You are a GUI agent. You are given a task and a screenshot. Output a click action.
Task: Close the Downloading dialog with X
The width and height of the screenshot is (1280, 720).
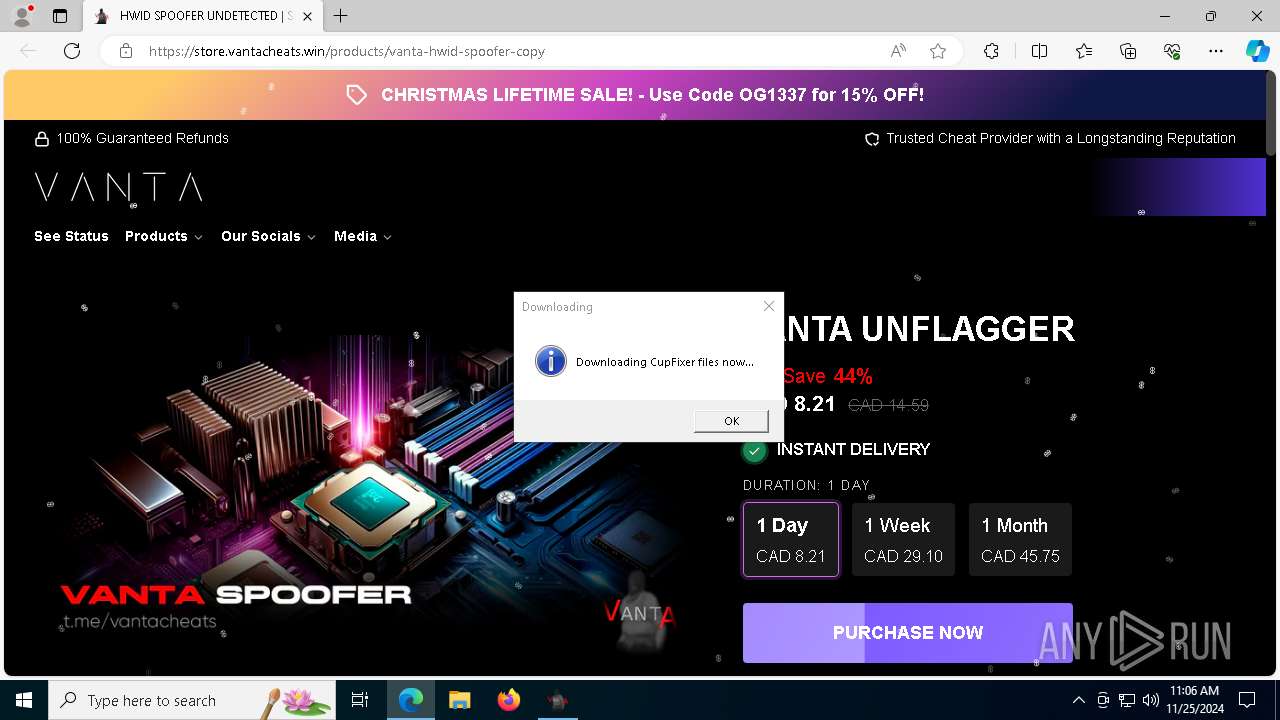point(768,306)
